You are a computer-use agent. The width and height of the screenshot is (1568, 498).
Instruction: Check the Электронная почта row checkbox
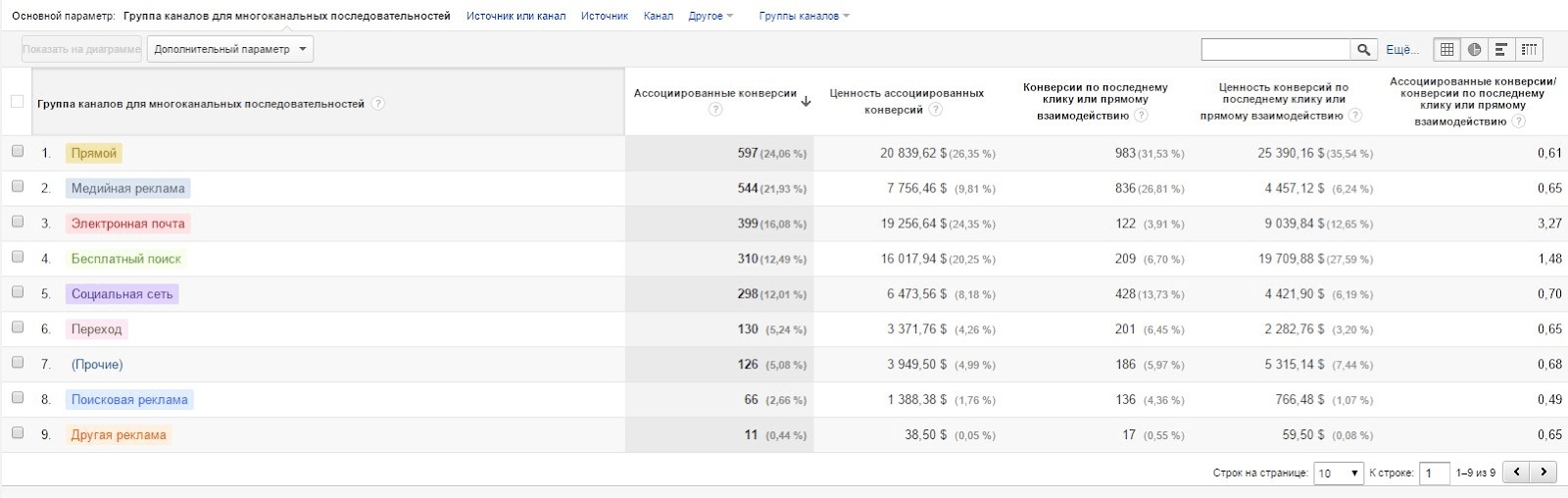[18, 222]
